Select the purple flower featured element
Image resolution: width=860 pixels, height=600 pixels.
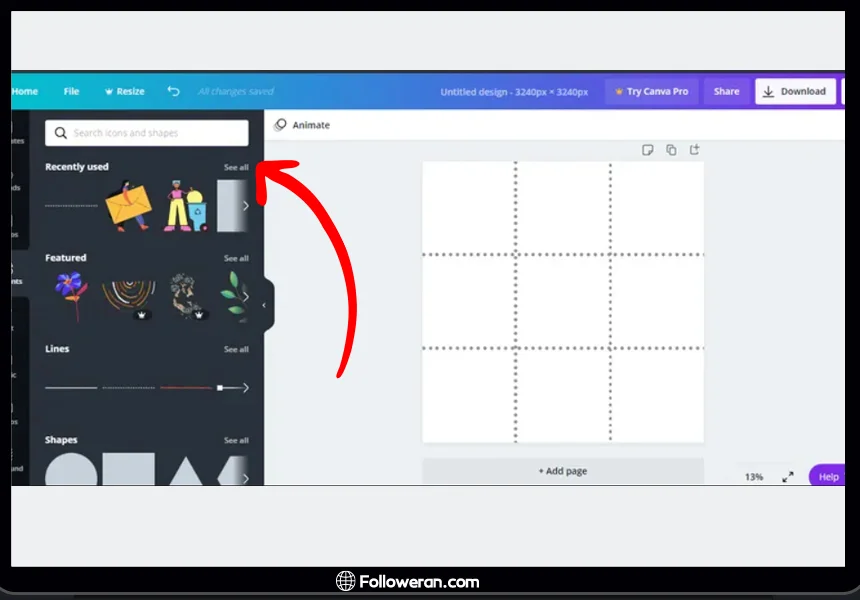point(70,296)
